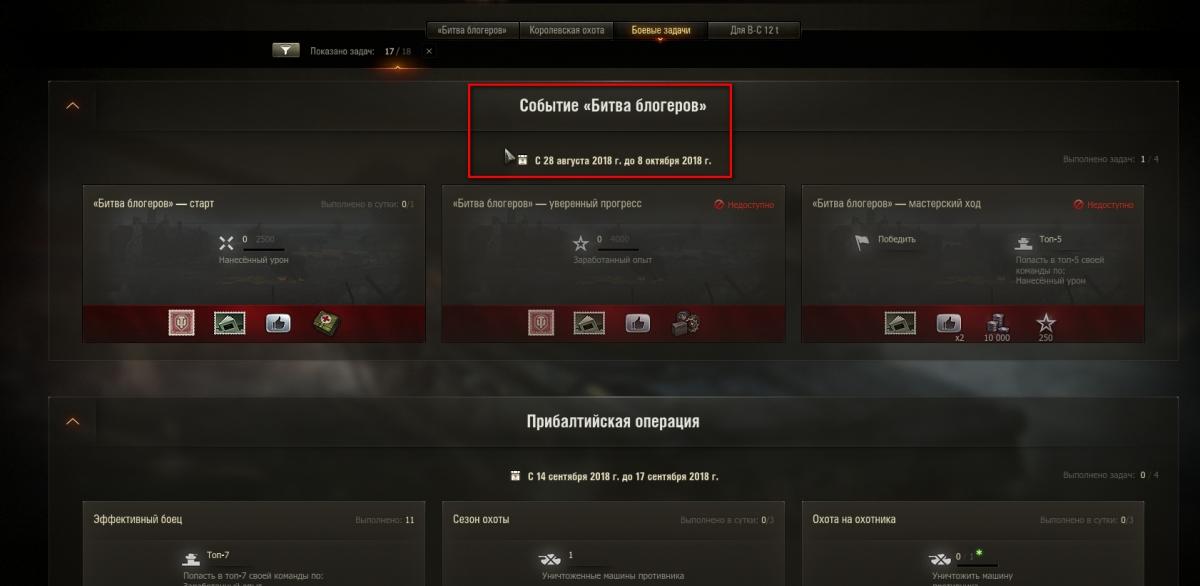
Task: Click the filter funnel icon beside Показано задач
Action: tap(286, 50)
